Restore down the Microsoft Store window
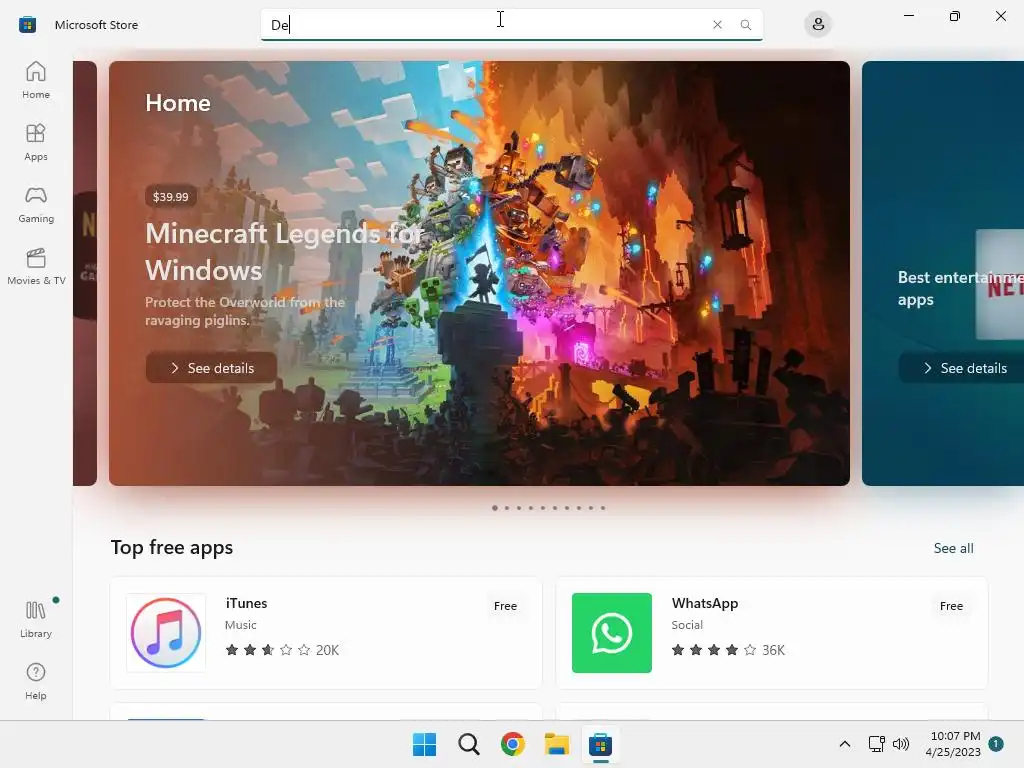 click(954, 16)
